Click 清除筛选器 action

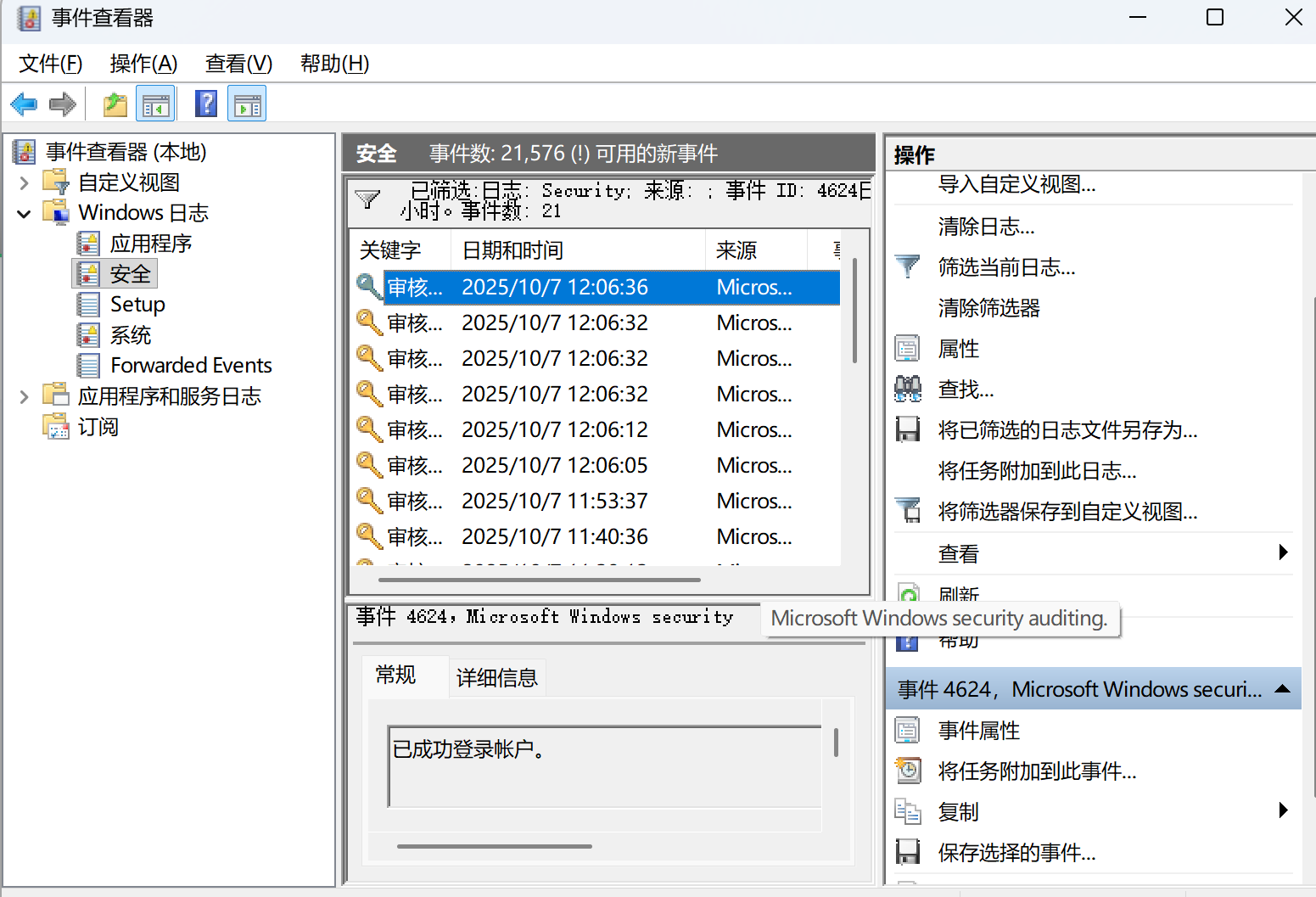coord(988,308)
